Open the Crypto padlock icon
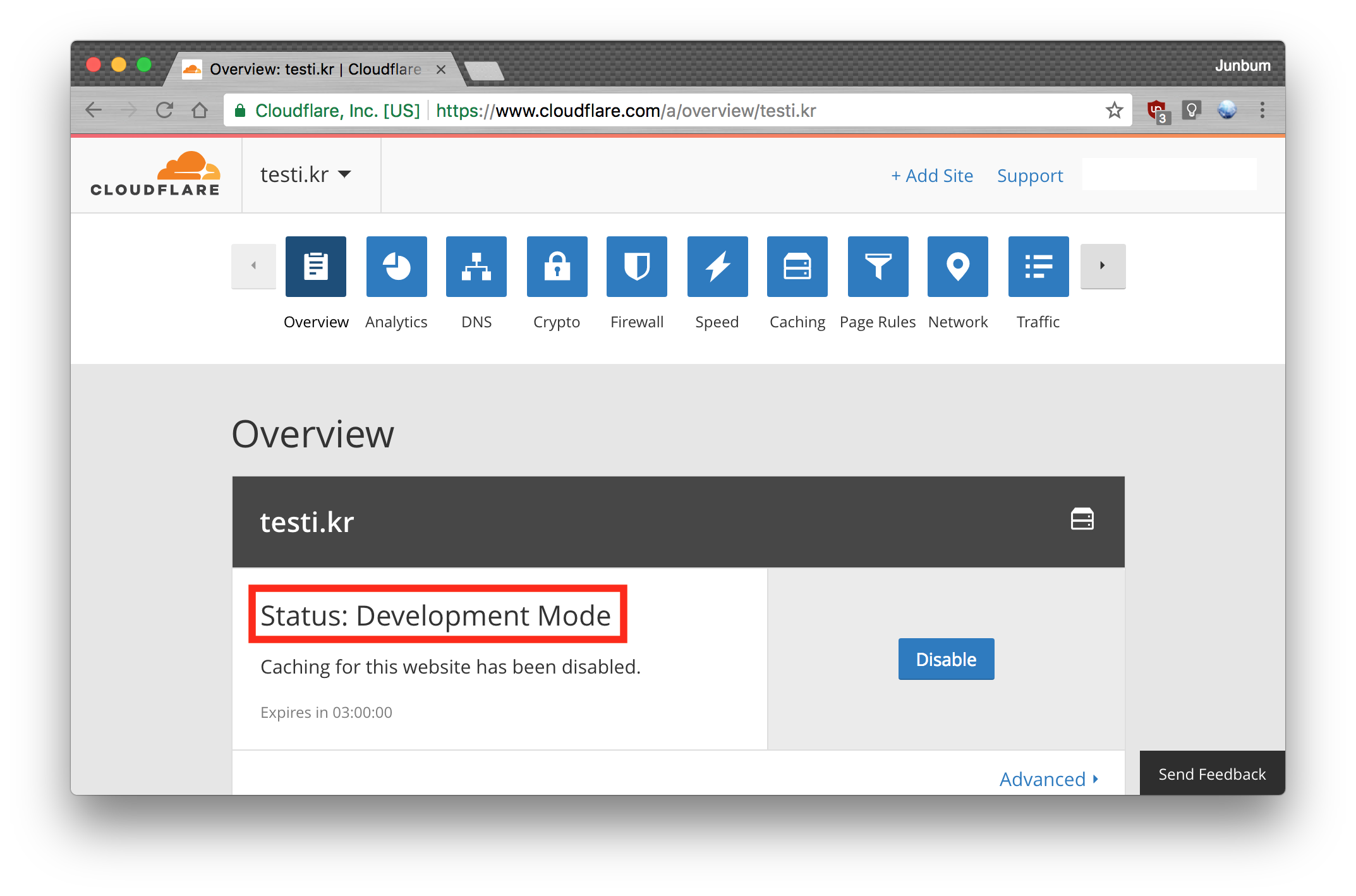 (557, 266)
